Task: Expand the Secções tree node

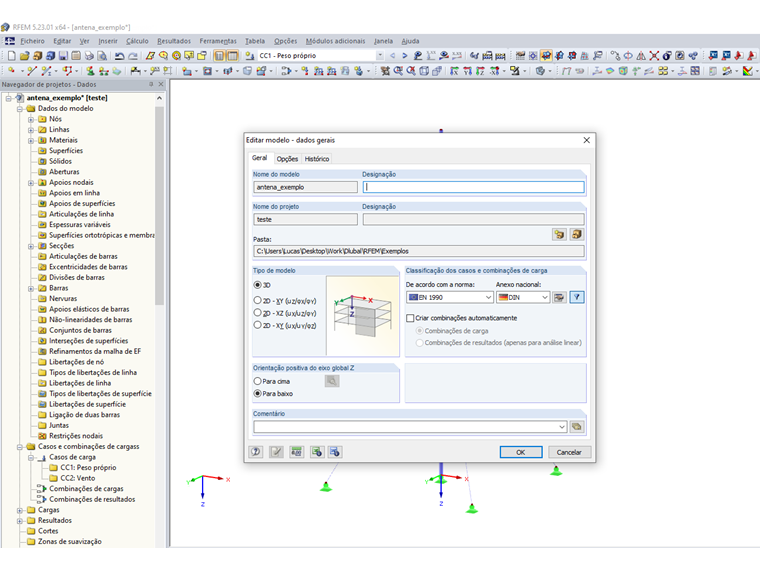Action: click(x=31, y=246)
